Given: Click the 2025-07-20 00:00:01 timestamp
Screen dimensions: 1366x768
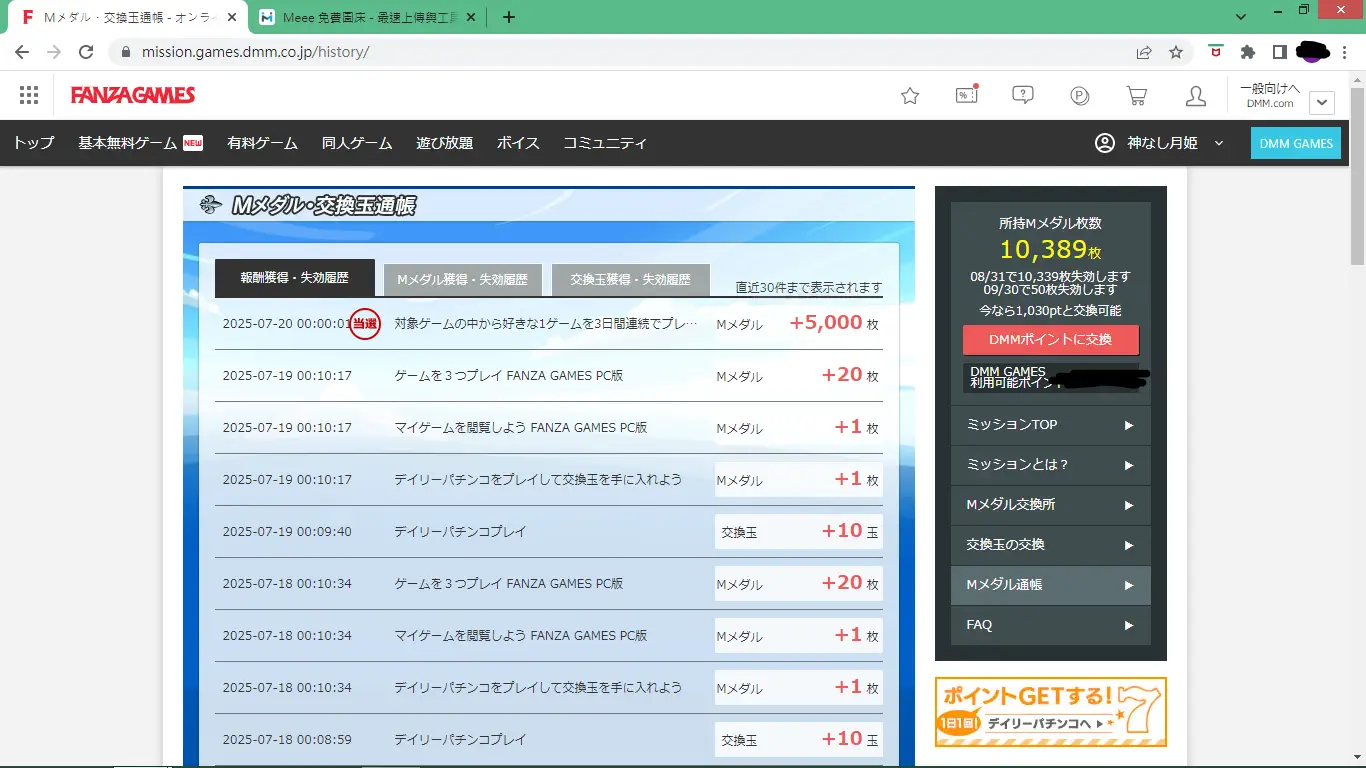Looking at the screenshot, I should coord(287,324).
